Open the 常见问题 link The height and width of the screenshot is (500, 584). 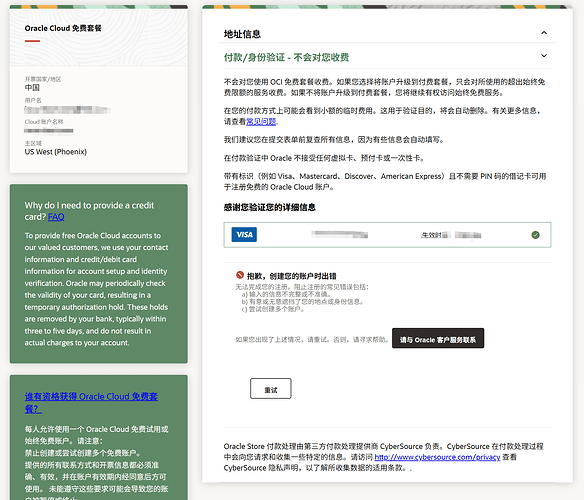pos(261,121)
